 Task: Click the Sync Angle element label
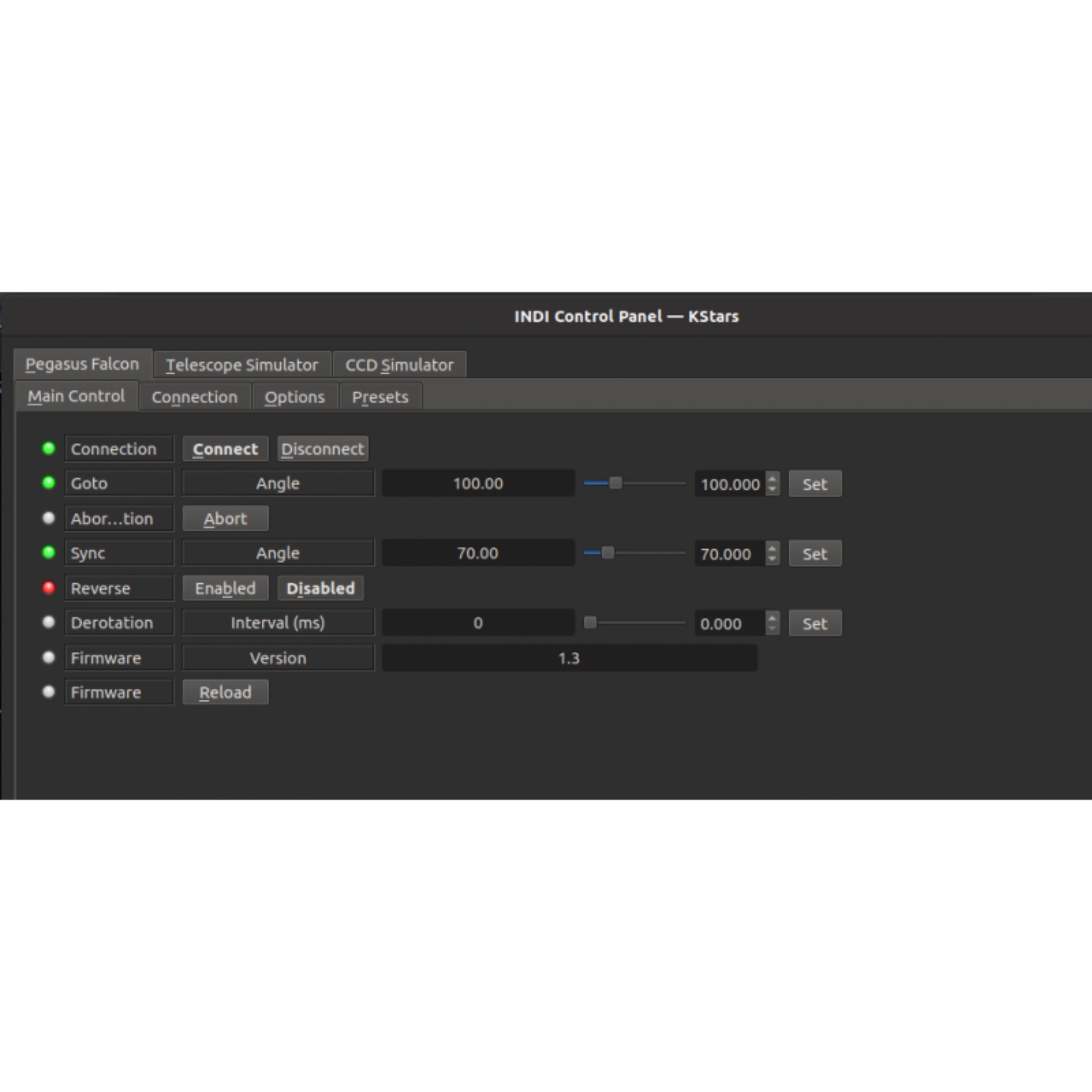click(278, 554)
